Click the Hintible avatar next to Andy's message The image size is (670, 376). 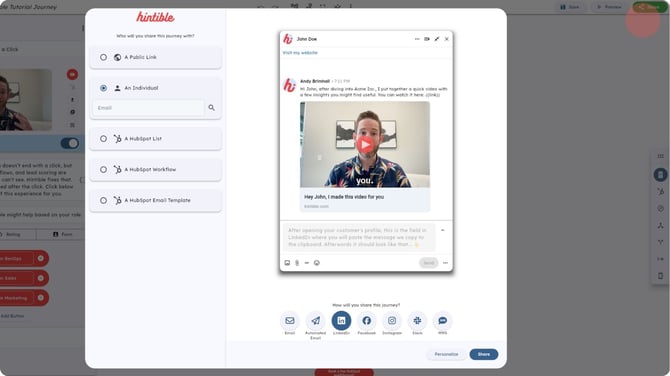pyautogui.click(x=289, y=85)
